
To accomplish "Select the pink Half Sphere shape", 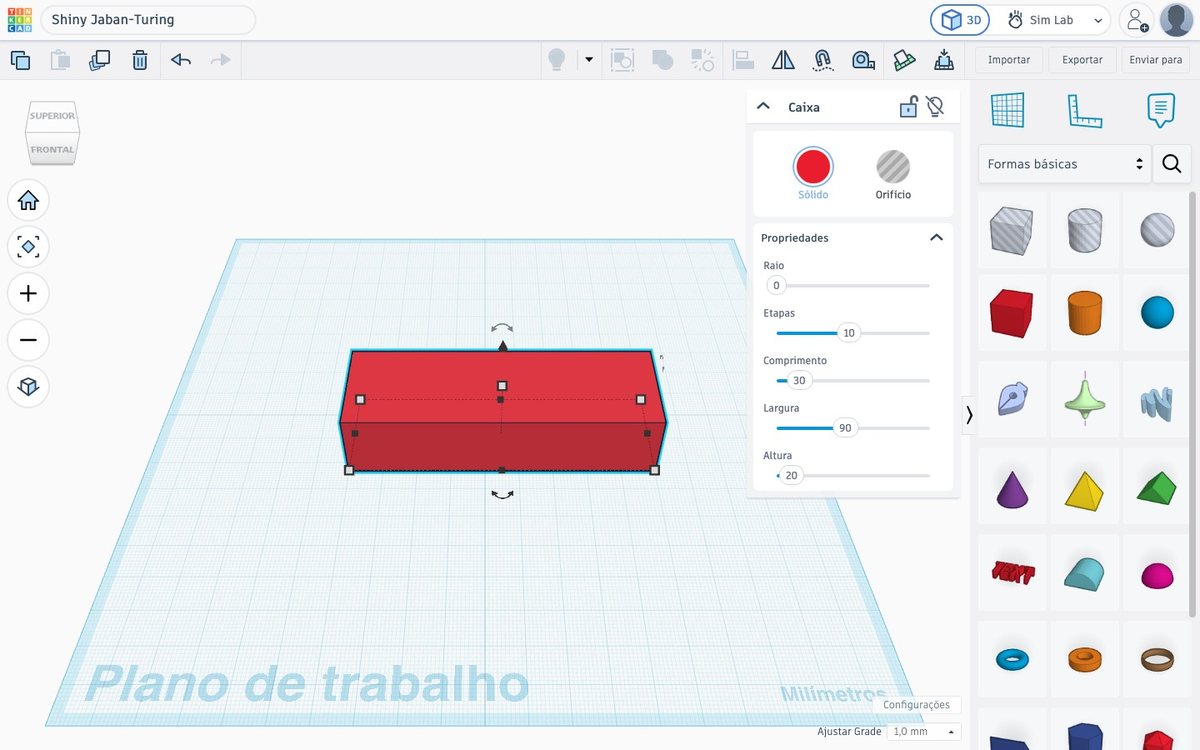I will [x=1157, y=575].
